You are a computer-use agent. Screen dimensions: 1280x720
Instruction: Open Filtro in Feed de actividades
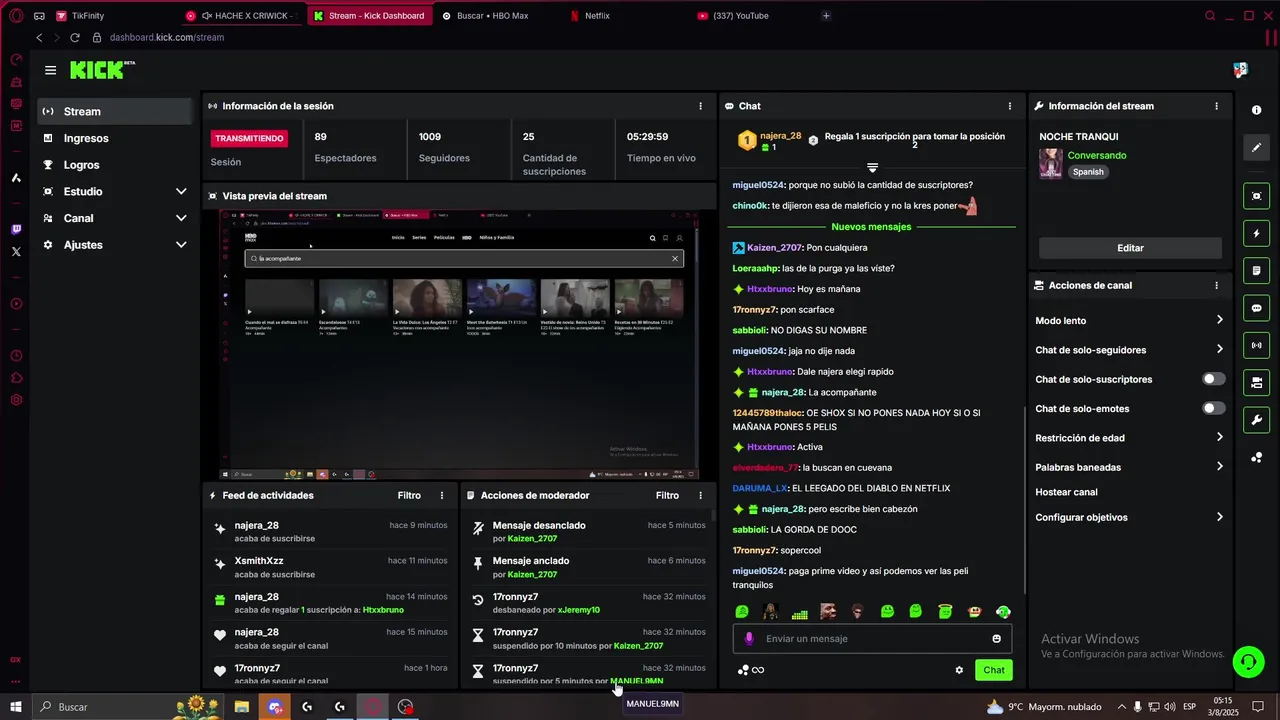tap(409, 495)
